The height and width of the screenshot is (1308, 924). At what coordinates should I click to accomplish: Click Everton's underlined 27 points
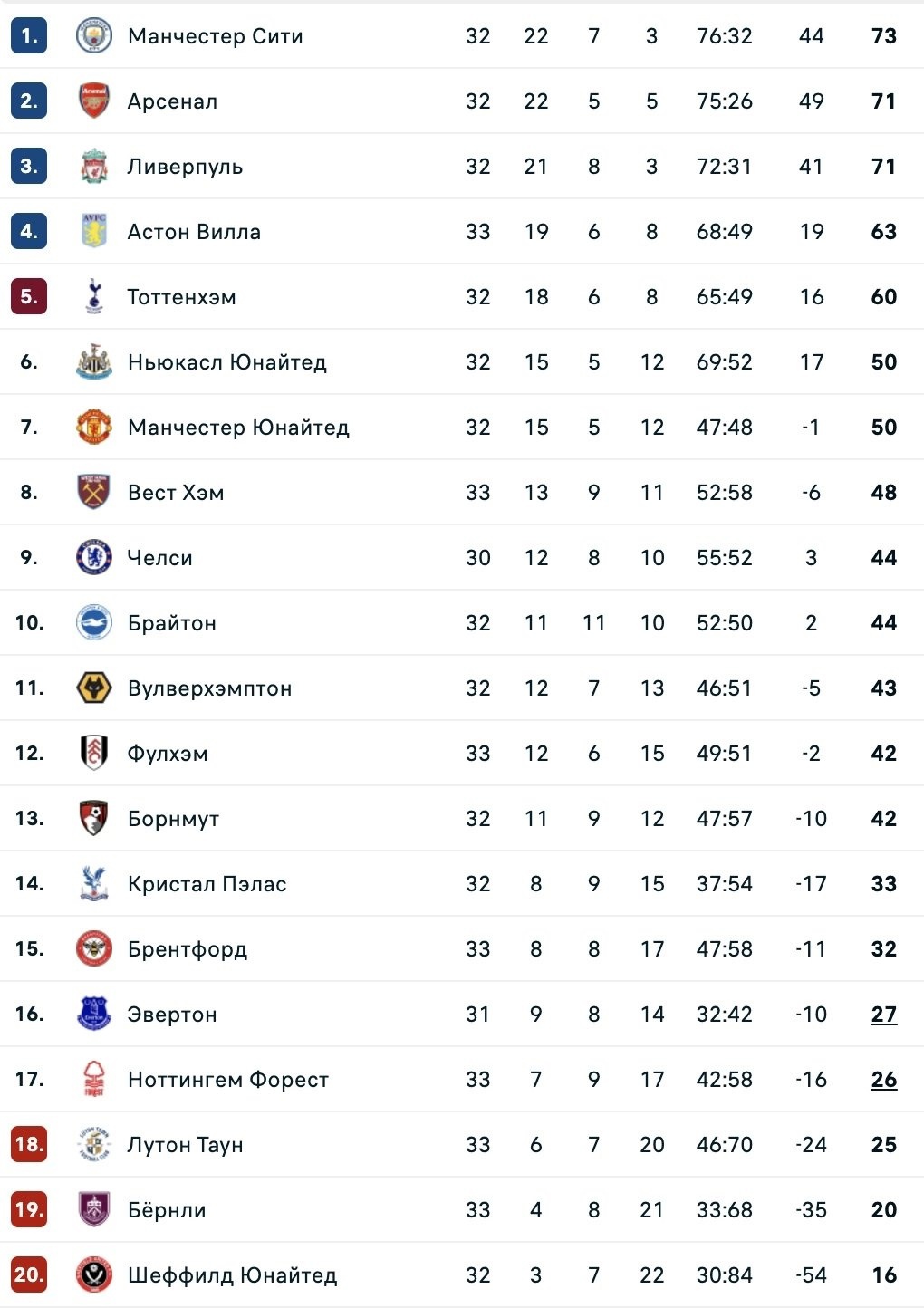883,1015
